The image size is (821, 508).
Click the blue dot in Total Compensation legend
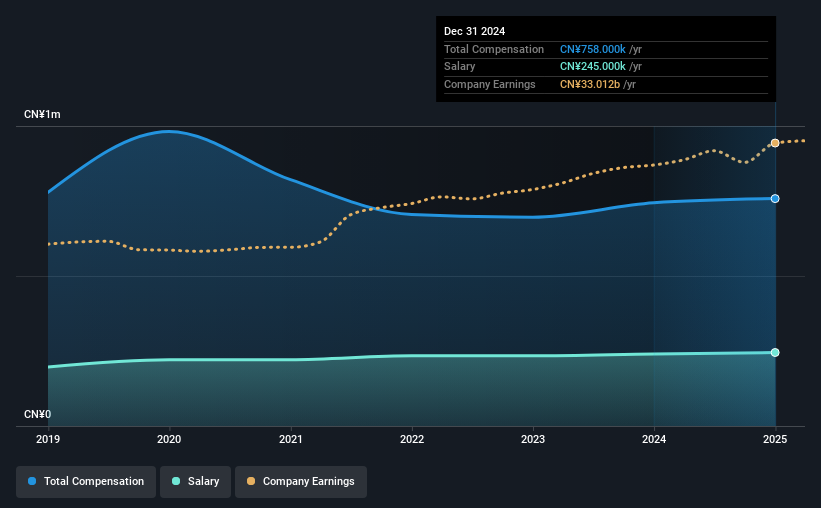tap(32, 481)
